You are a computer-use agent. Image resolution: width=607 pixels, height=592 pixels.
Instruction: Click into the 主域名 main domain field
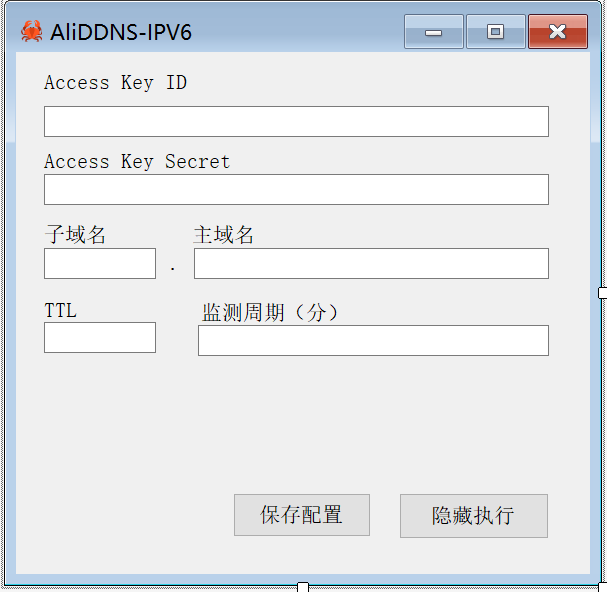tap(371, 263)
